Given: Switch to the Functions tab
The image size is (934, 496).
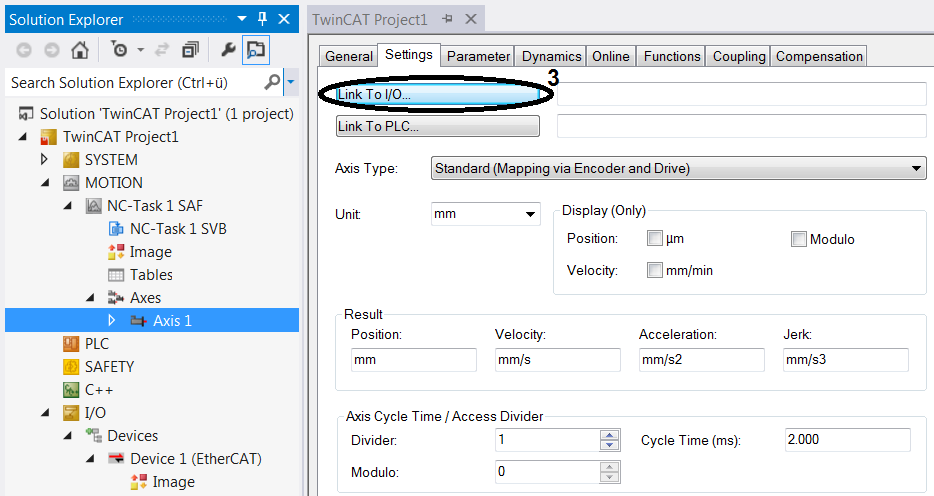Looking at the screenshot, I should tap(671, 56).
